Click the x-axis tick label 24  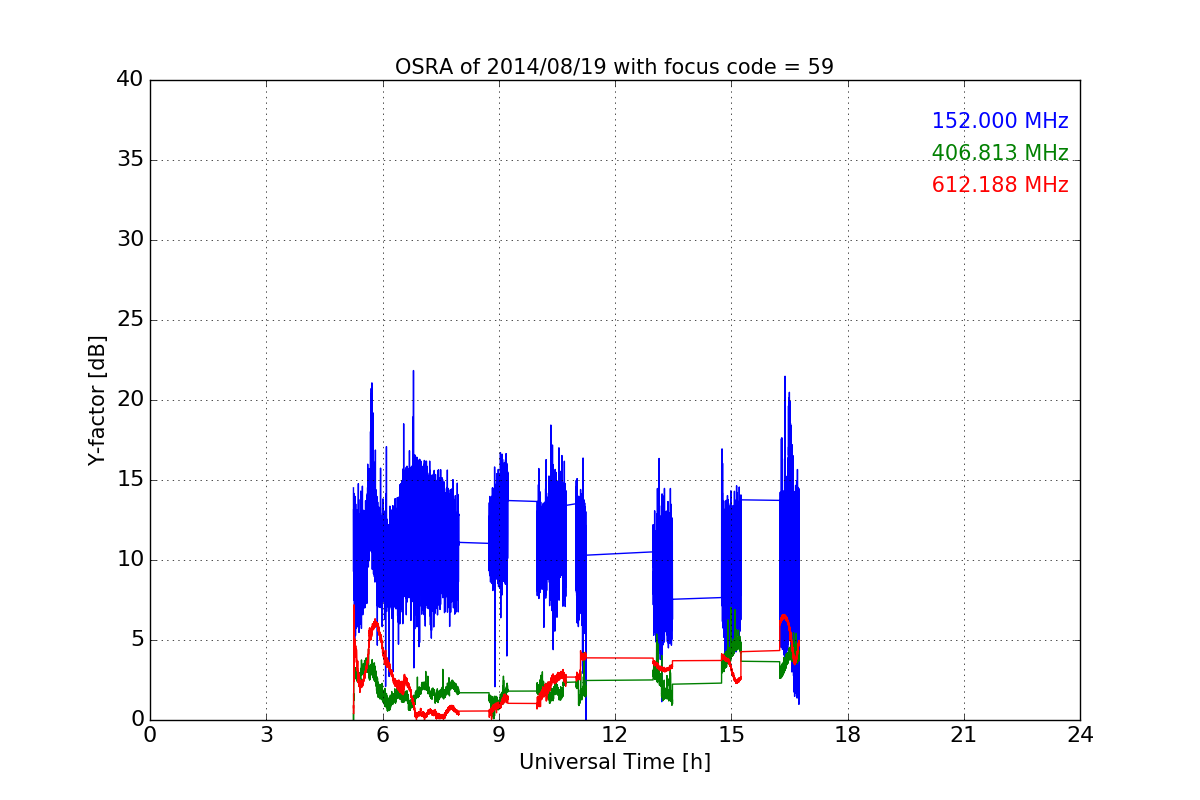pos(1080,735)
